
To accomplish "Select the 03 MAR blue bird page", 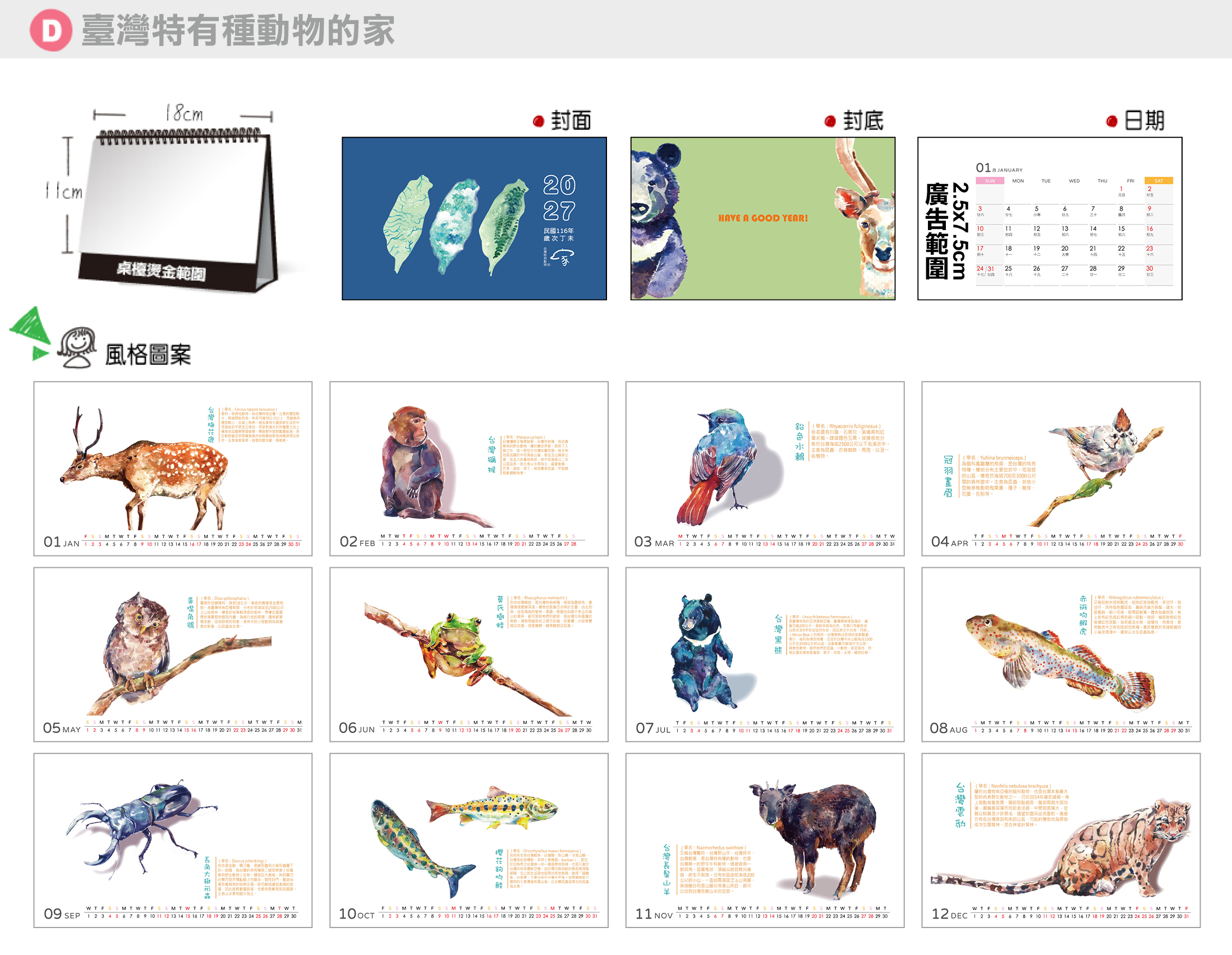I will pos(765,469).
